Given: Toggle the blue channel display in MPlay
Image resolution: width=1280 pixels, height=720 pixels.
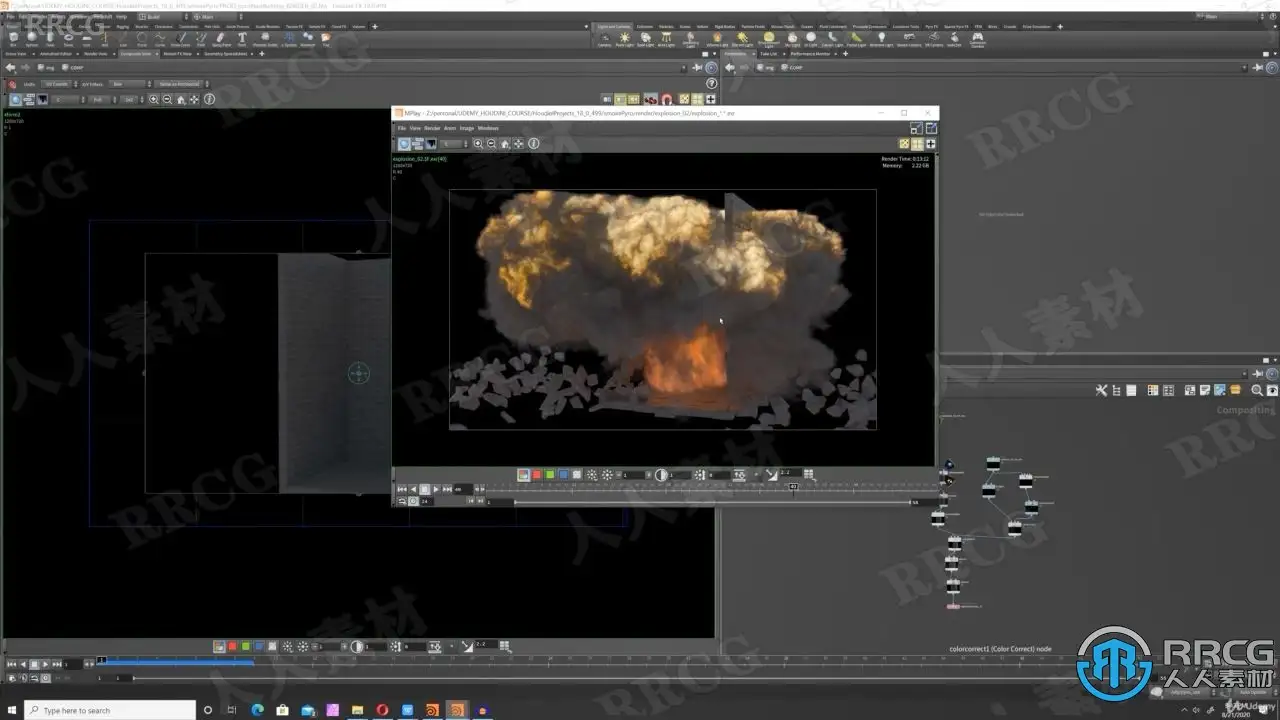Looking at the screenshot, I should coord(563,475).
